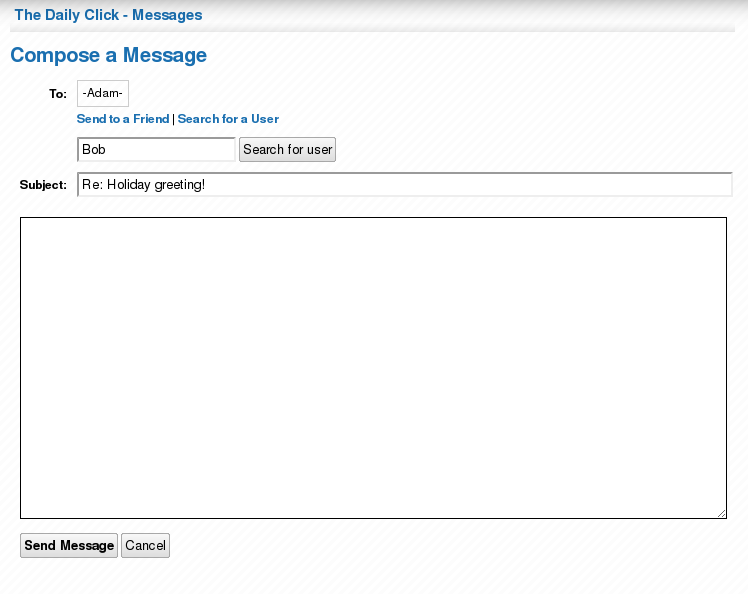Click the "Re:" prefix in the subject

[92, 185]
